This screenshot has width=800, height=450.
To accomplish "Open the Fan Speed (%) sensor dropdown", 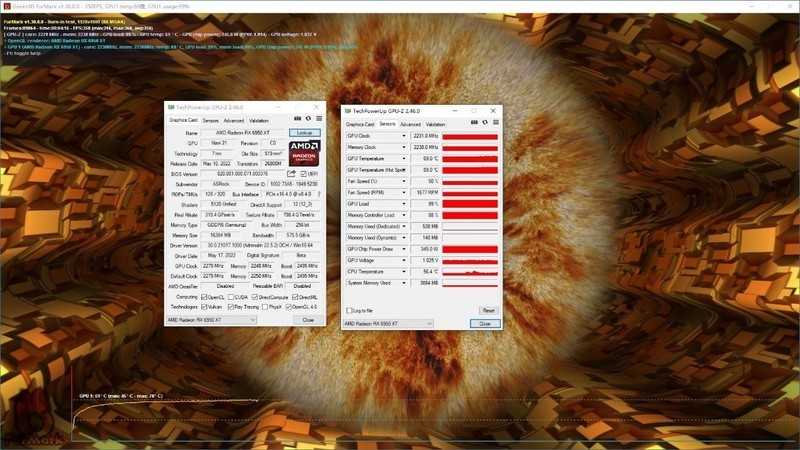I will point(404,181).
